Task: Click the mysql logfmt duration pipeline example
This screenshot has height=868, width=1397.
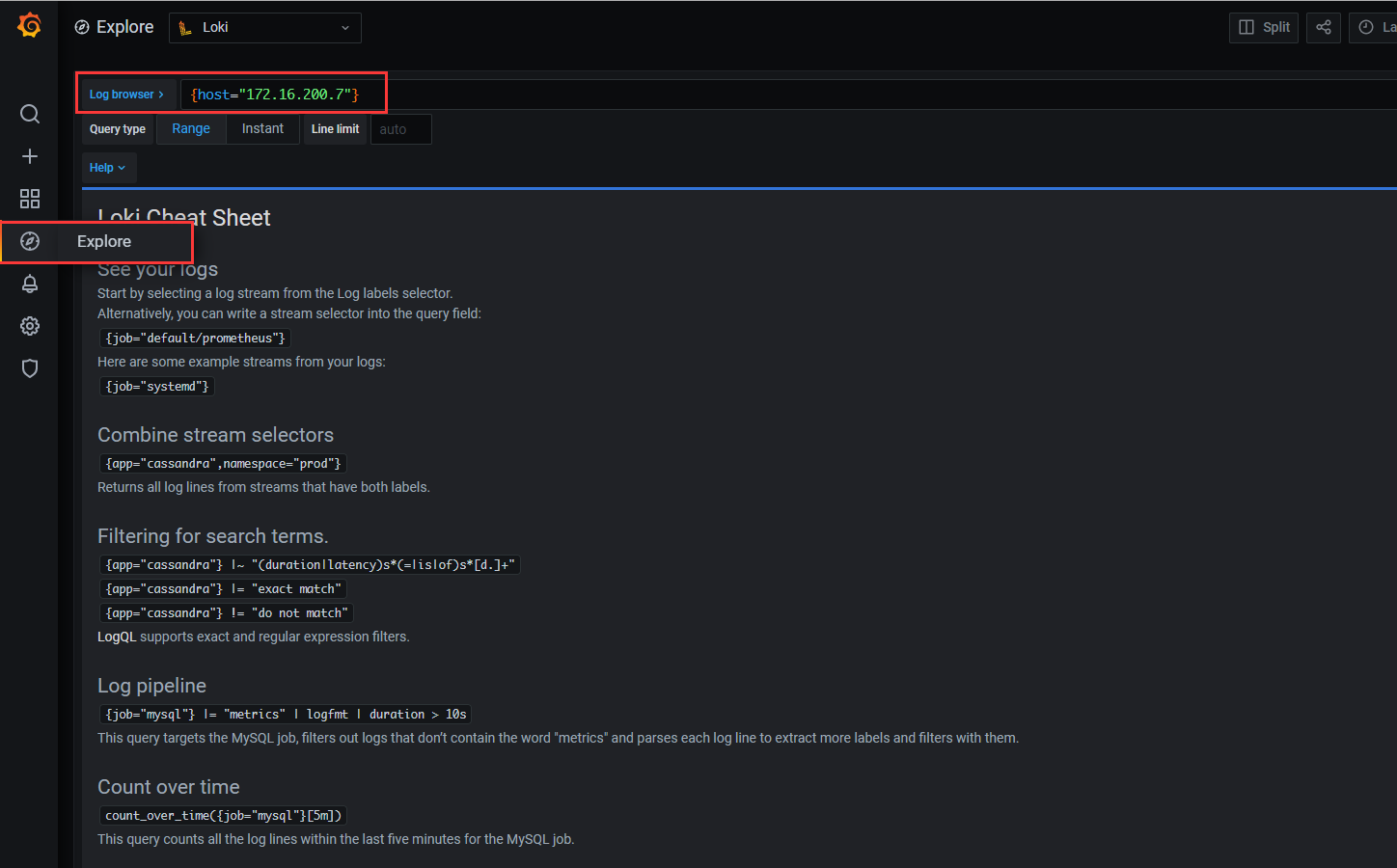Action: pos(286,715)
